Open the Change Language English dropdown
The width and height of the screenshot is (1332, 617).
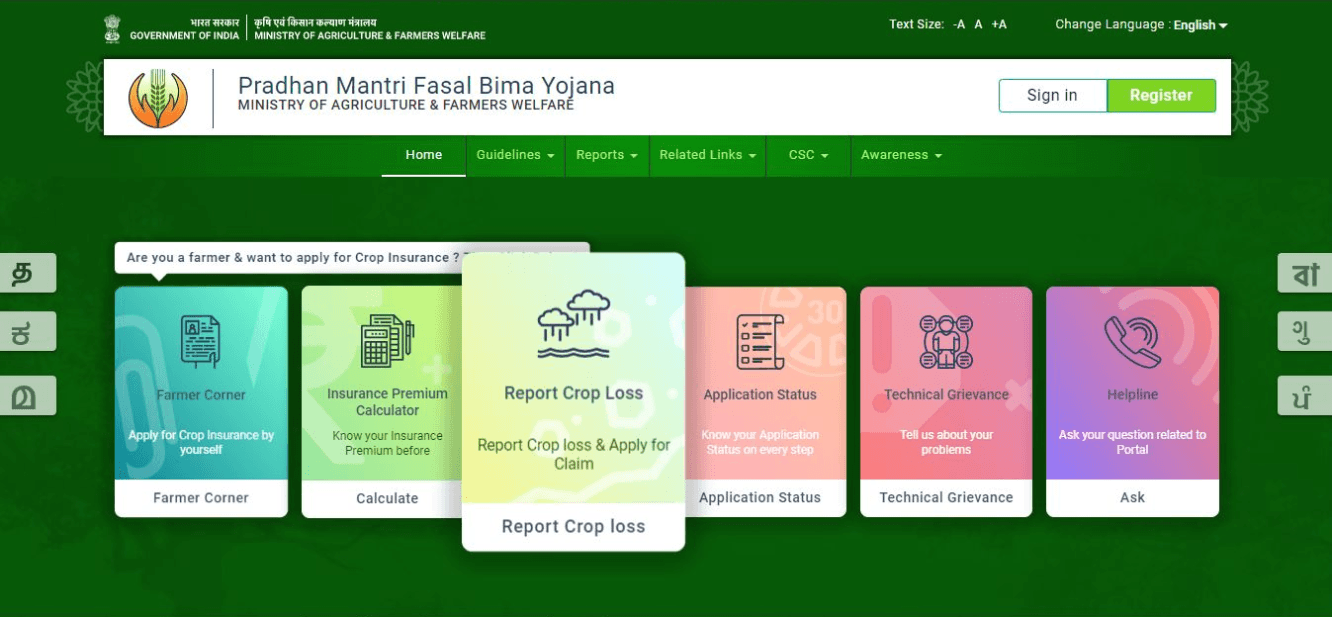(1200, 25)
